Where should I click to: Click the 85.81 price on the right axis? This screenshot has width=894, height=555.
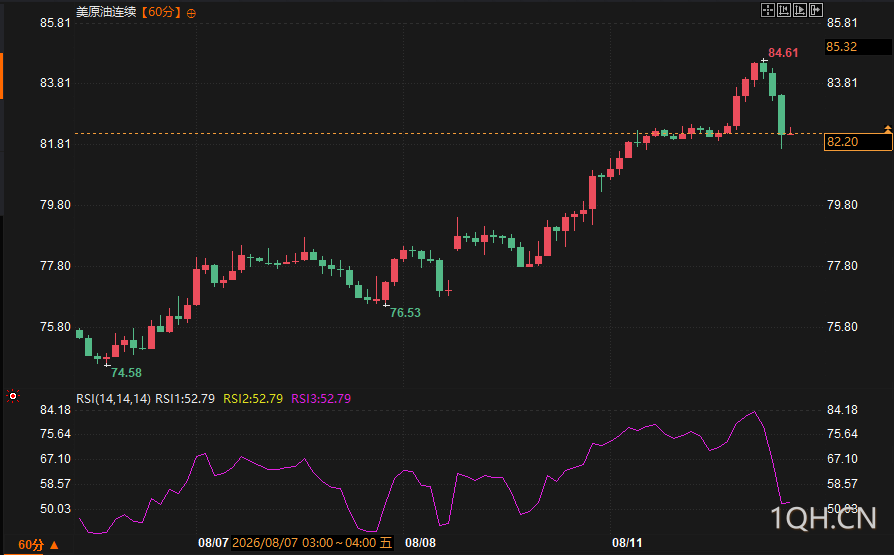pyautogui.click(x=842, y=23)
